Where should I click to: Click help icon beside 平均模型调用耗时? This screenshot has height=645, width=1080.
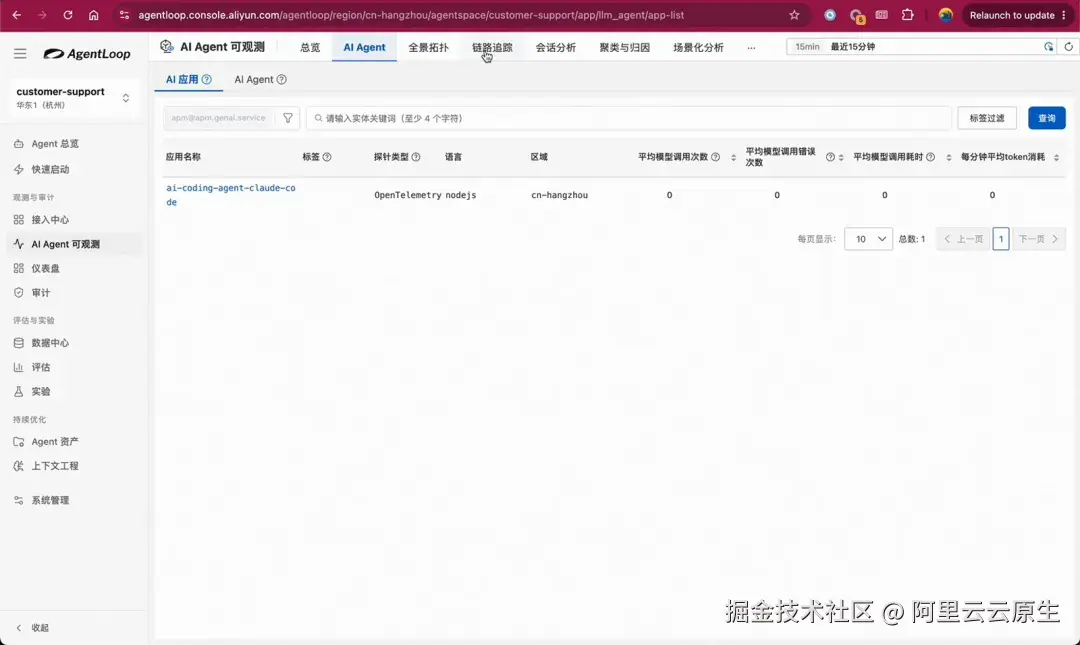(x=930, y=156)
